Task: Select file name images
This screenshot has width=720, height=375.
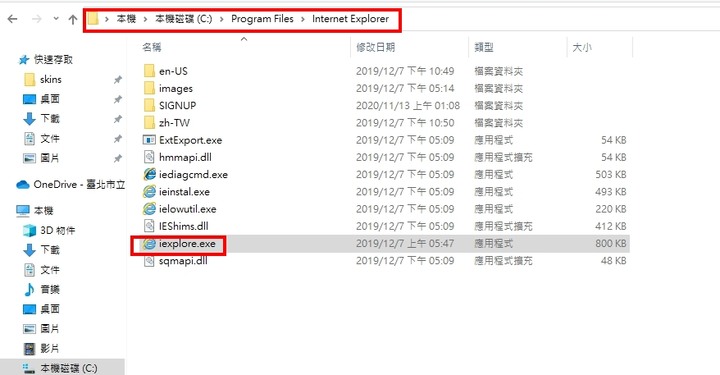Action: pos(176,89)
